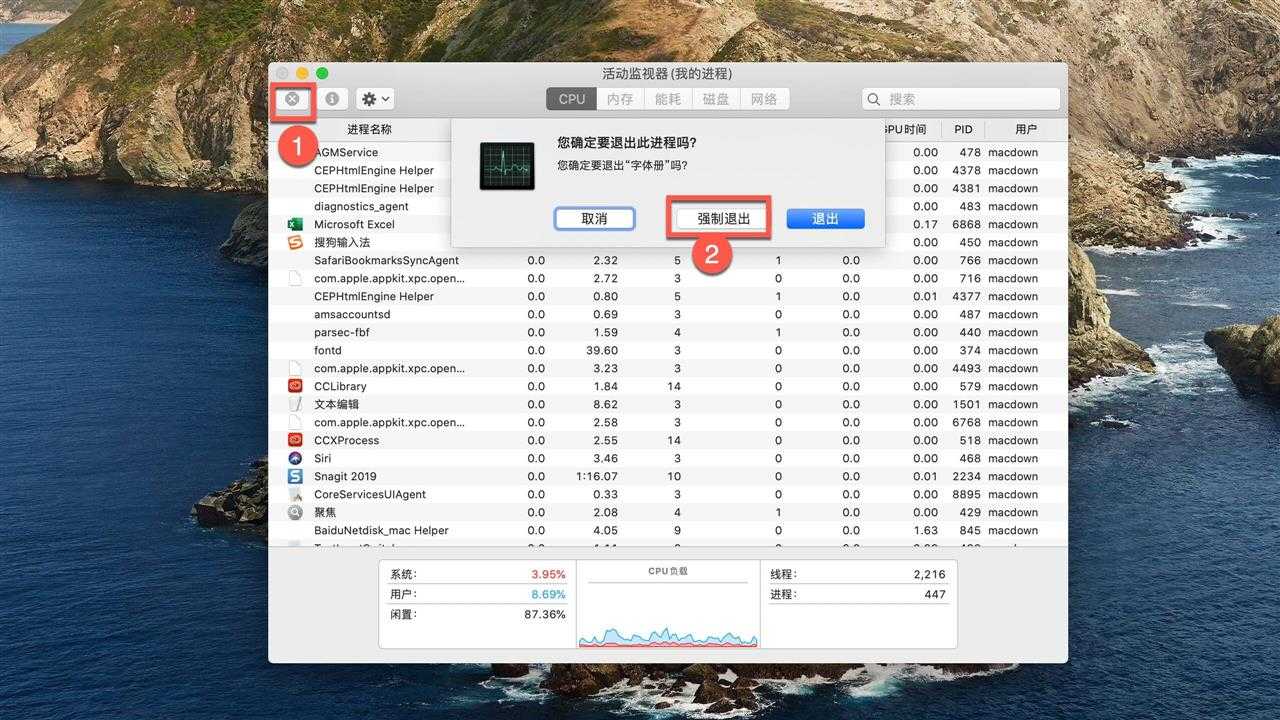Select the amsaccountsd process
The image size is (1280, 720).
tap(352, 314)
